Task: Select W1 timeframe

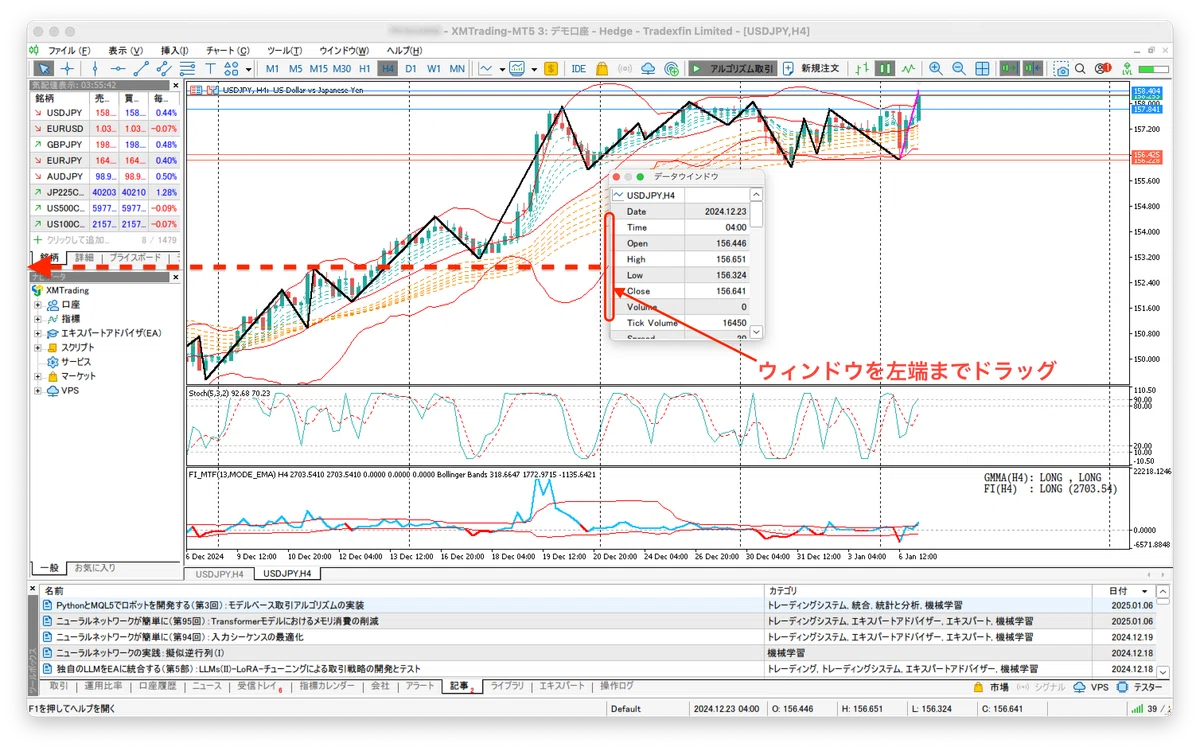Action: tap(434, 68)
